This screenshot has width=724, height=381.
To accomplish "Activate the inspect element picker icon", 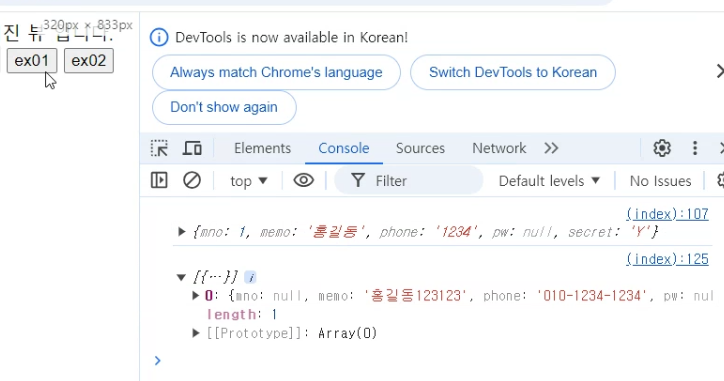I will (159, 148).
